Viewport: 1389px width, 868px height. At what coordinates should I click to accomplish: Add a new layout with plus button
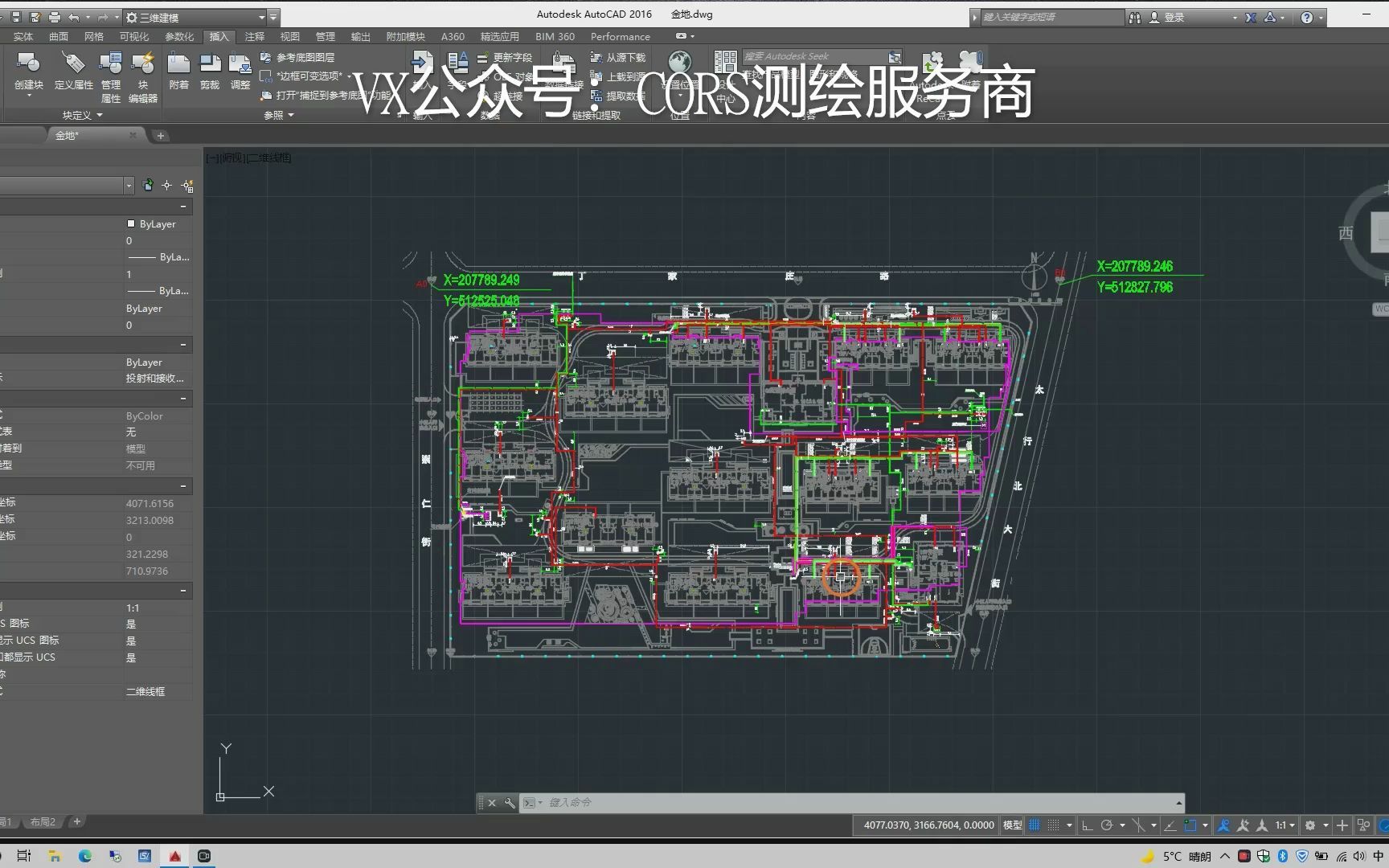coord(77,821)
